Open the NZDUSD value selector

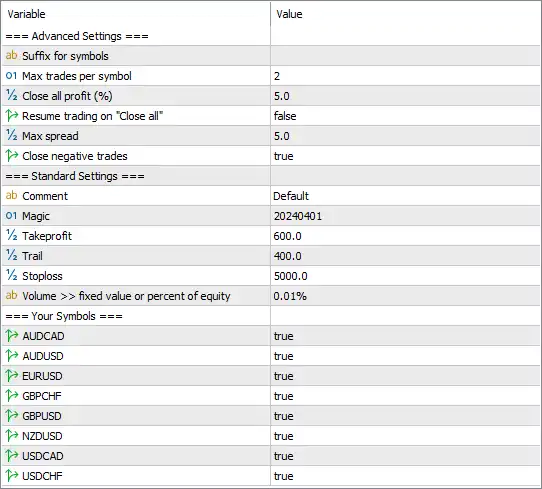point(405,436)
